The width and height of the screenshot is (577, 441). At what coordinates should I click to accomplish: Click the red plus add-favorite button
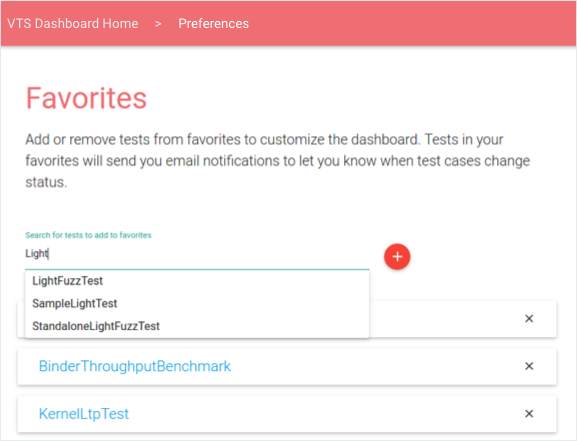coord(397,257)
